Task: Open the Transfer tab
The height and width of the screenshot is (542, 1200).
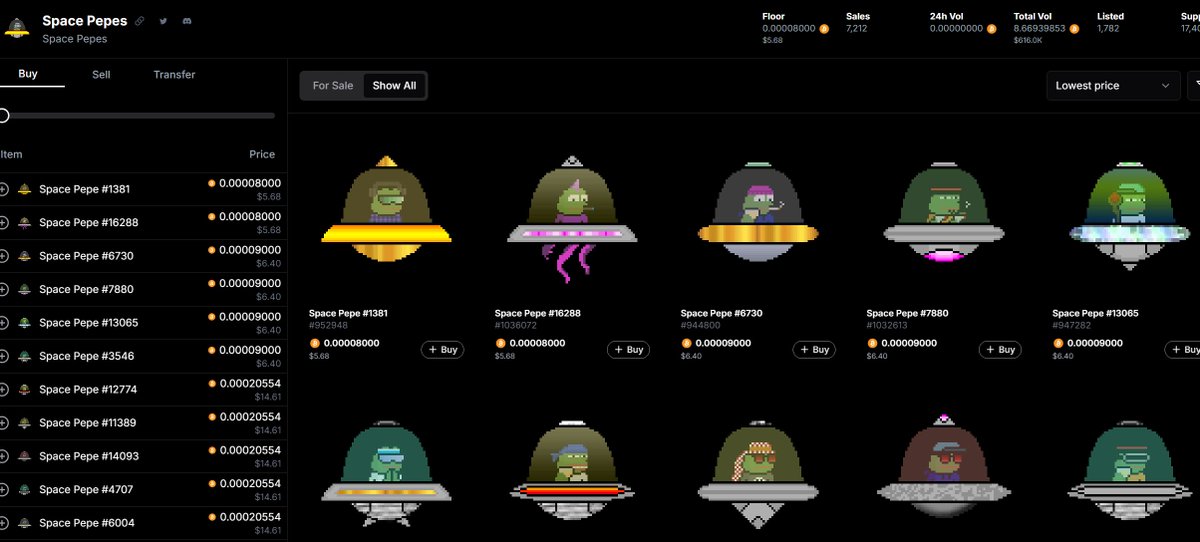Action: click(174, 75)
